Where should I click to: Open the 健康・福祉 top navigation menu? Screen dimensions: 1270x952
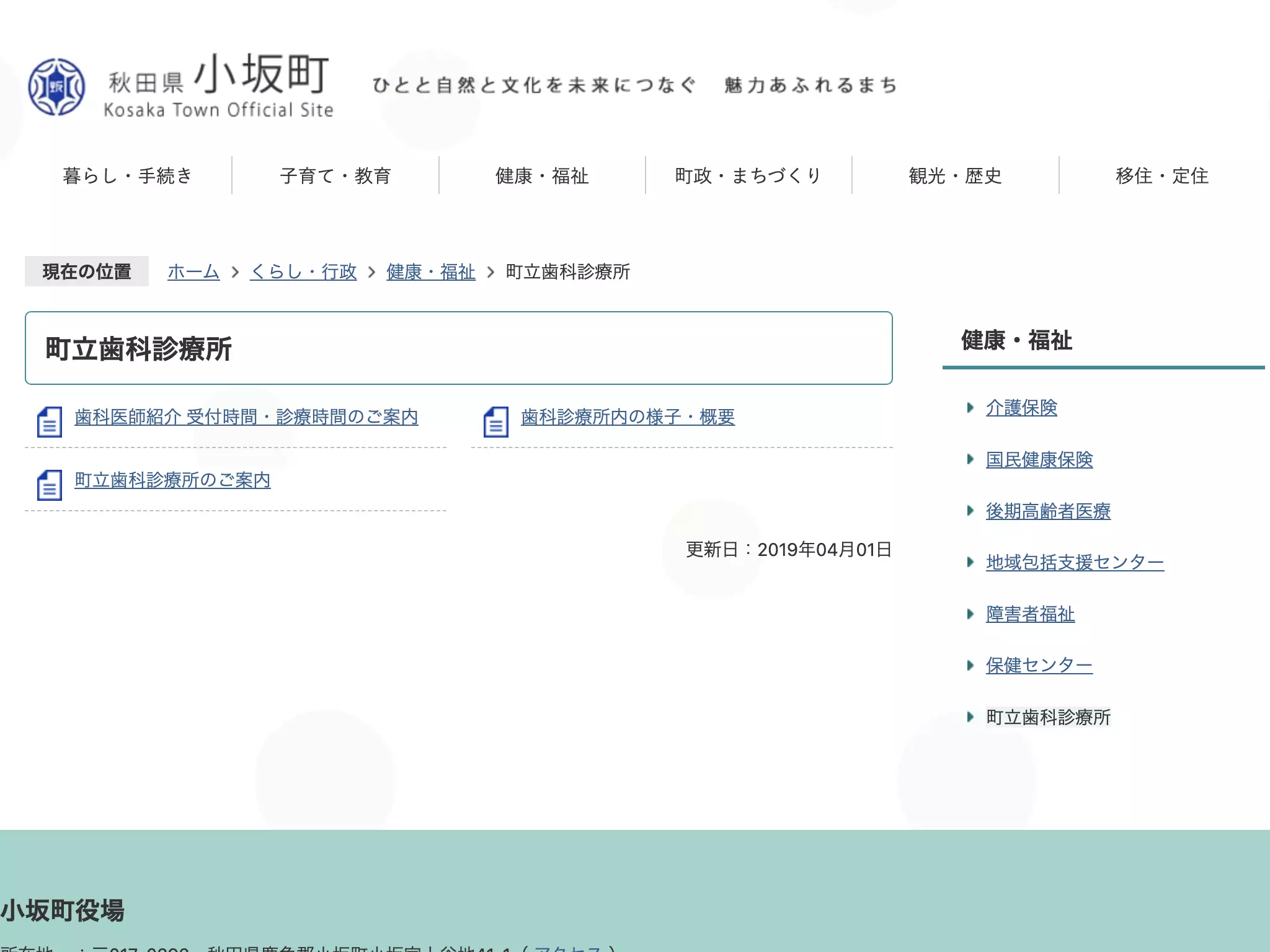coord(542,176)
